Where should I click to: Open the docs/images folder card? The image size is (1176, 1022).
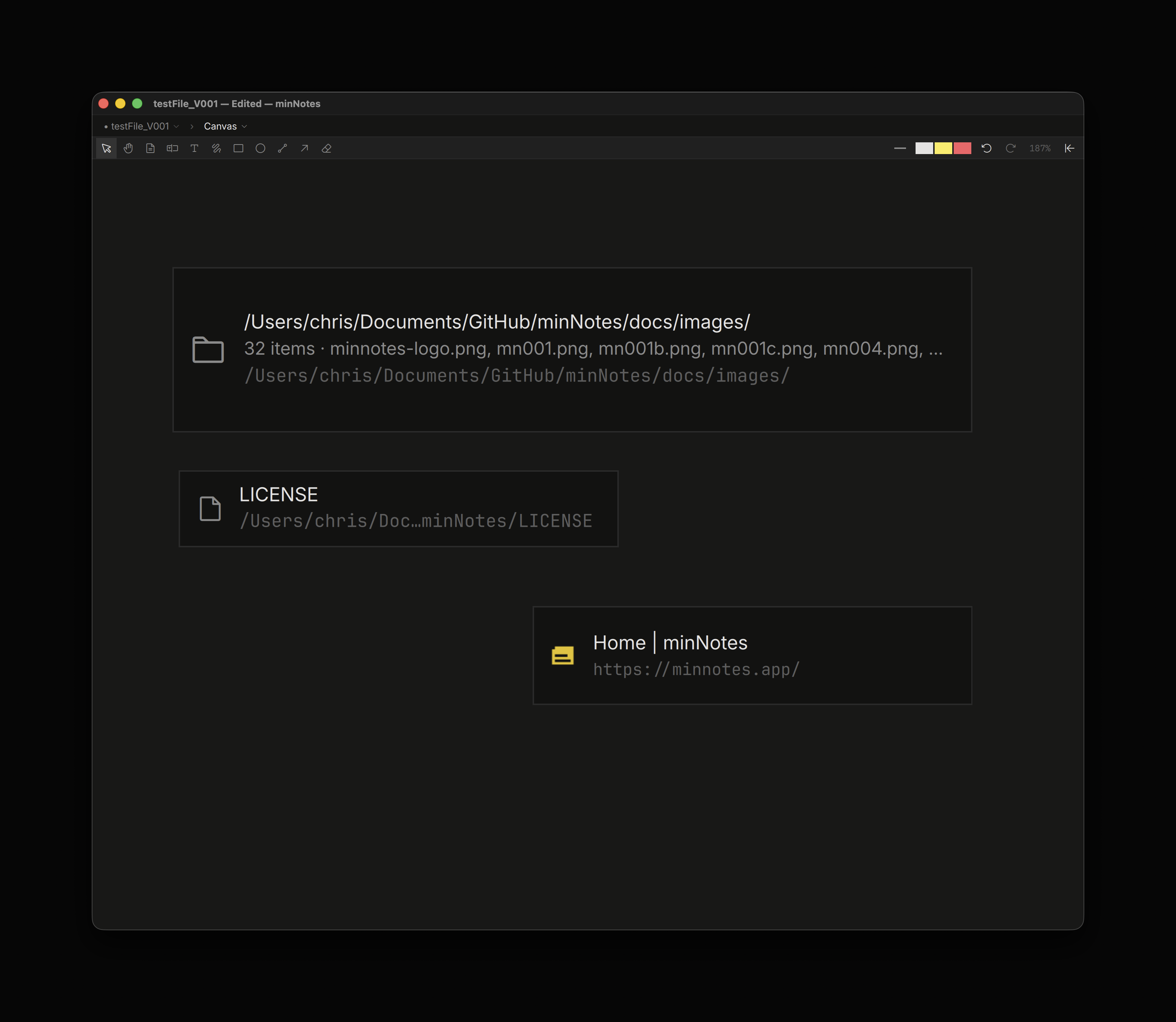(572, 350)
